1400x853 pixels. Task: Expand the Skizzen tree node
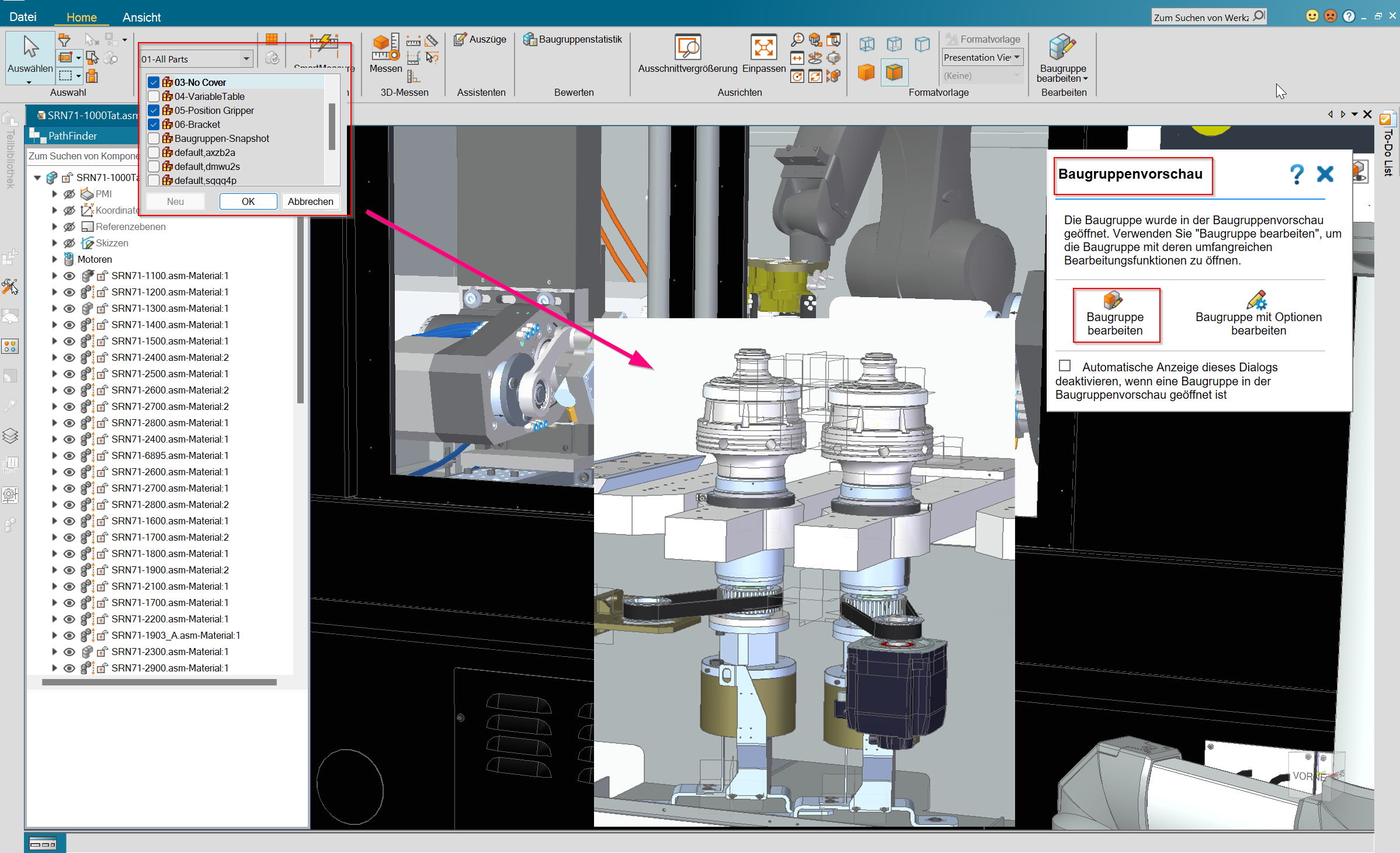tap(54, 243)
